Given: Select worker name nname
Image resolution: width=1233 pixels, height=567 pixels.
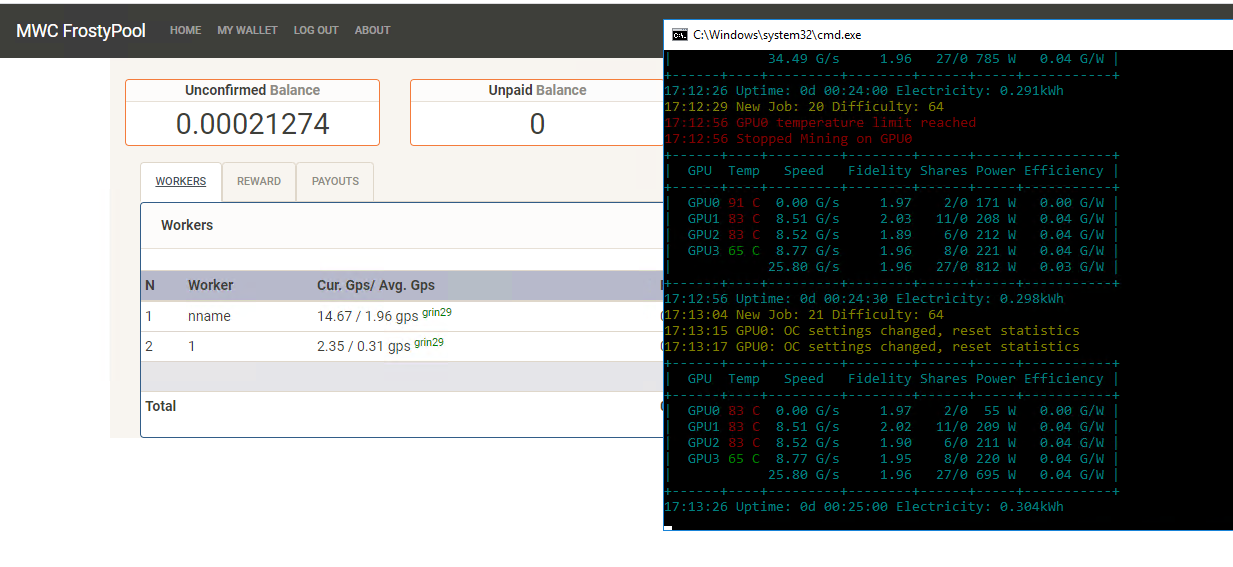Looking at the screenshot, I should point(209,316).
